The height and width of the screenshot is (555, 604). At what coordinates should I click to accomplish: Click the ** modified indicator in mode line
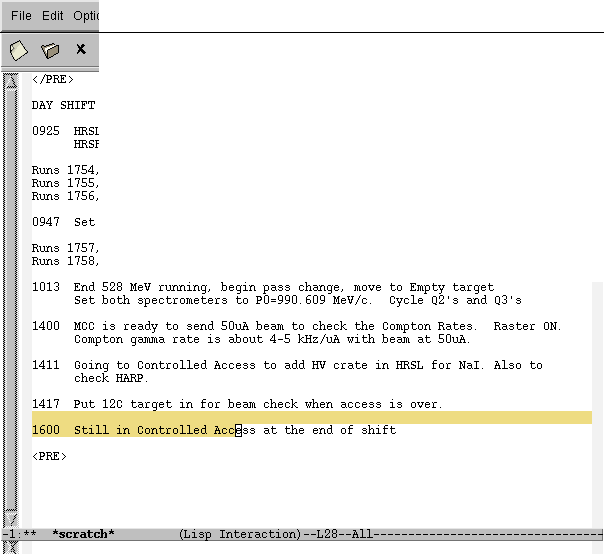coord(30,534)
